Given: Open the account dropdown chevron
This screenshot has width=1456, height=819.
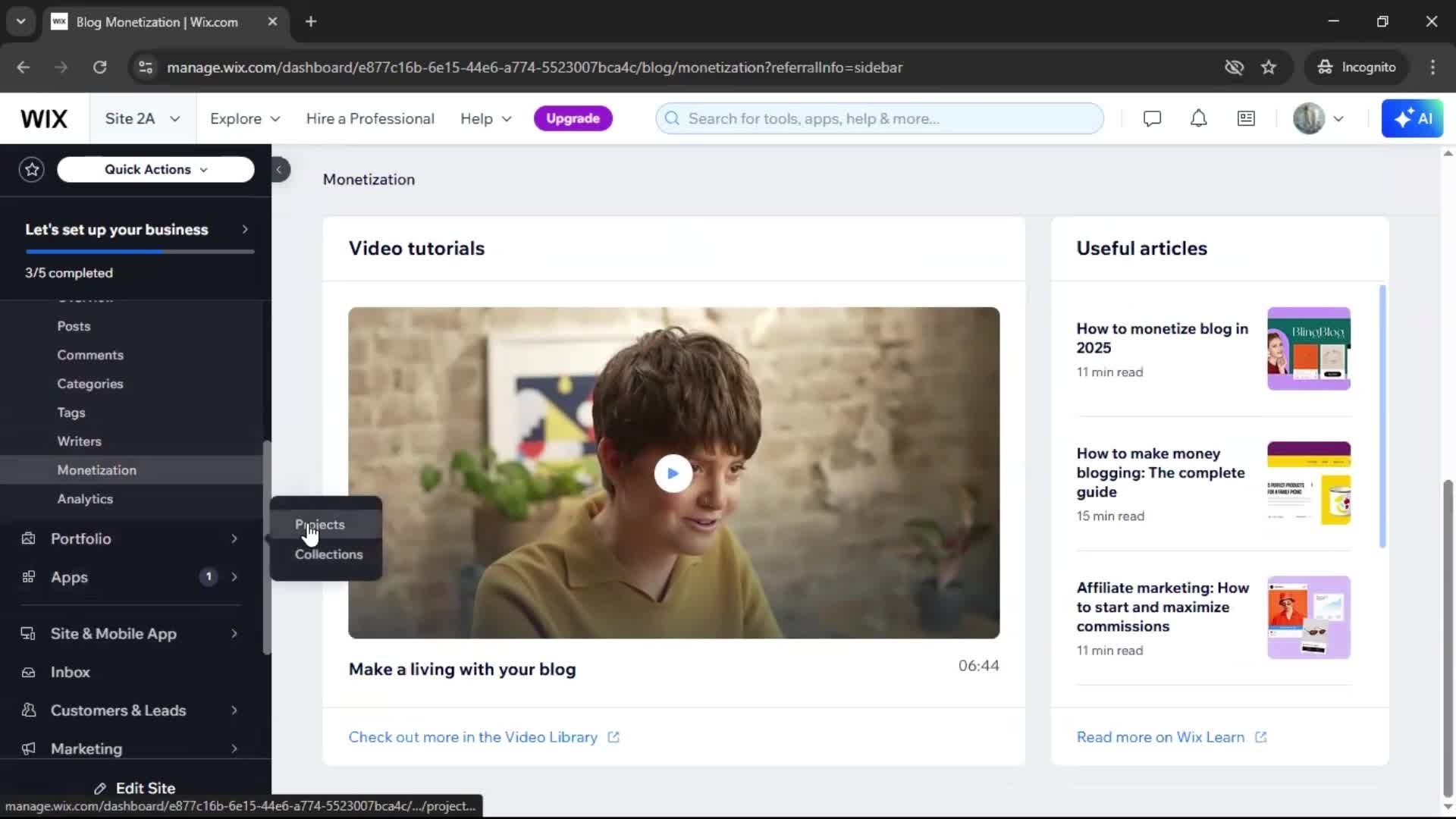Looking at the screenshot, I should tap(1338, 118).
